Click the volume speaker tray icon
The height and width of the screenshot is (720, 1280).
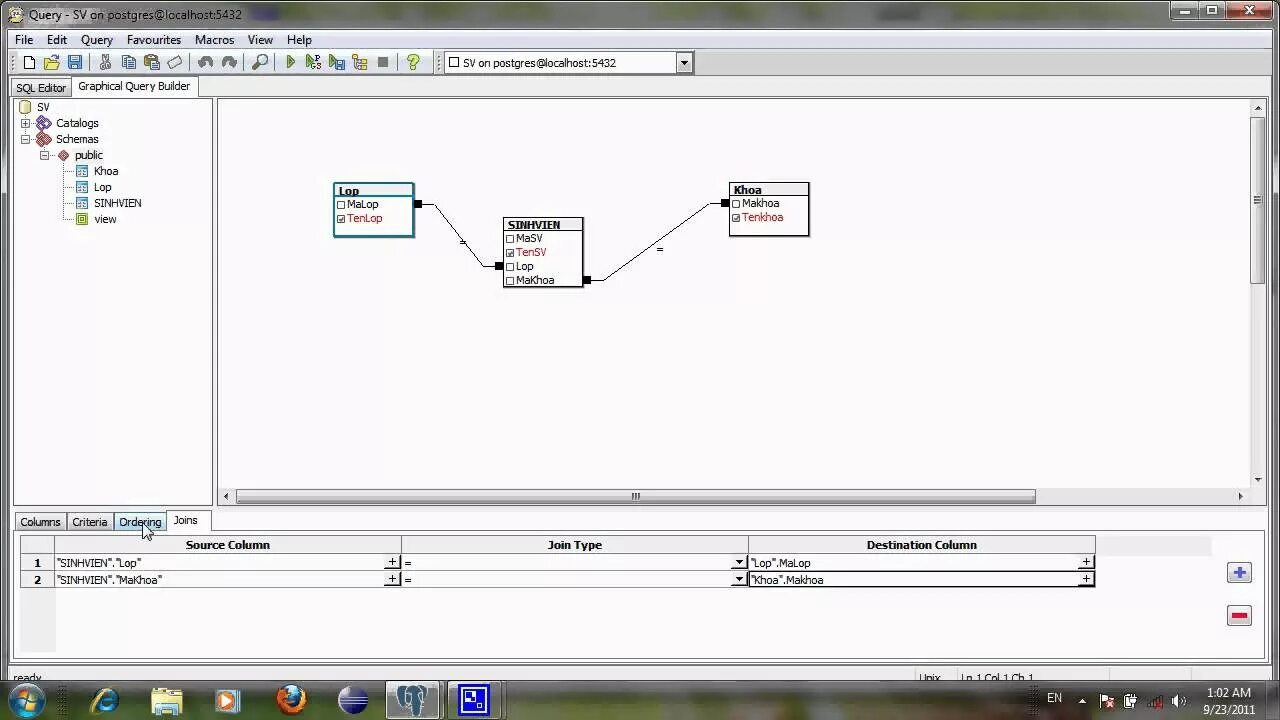[1178, 701]
